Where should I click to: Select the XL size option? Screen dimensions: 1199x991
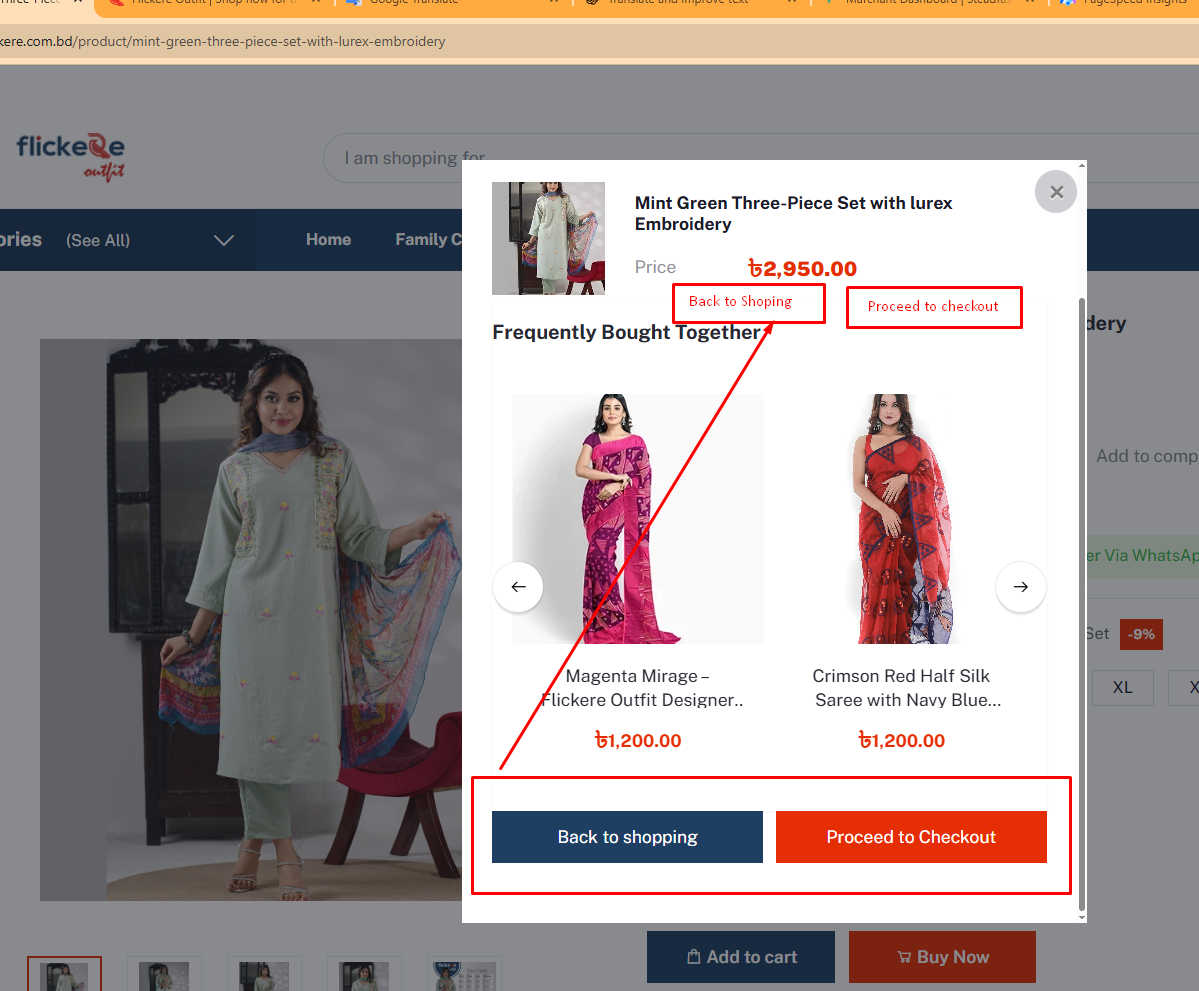pos(1122,688)
